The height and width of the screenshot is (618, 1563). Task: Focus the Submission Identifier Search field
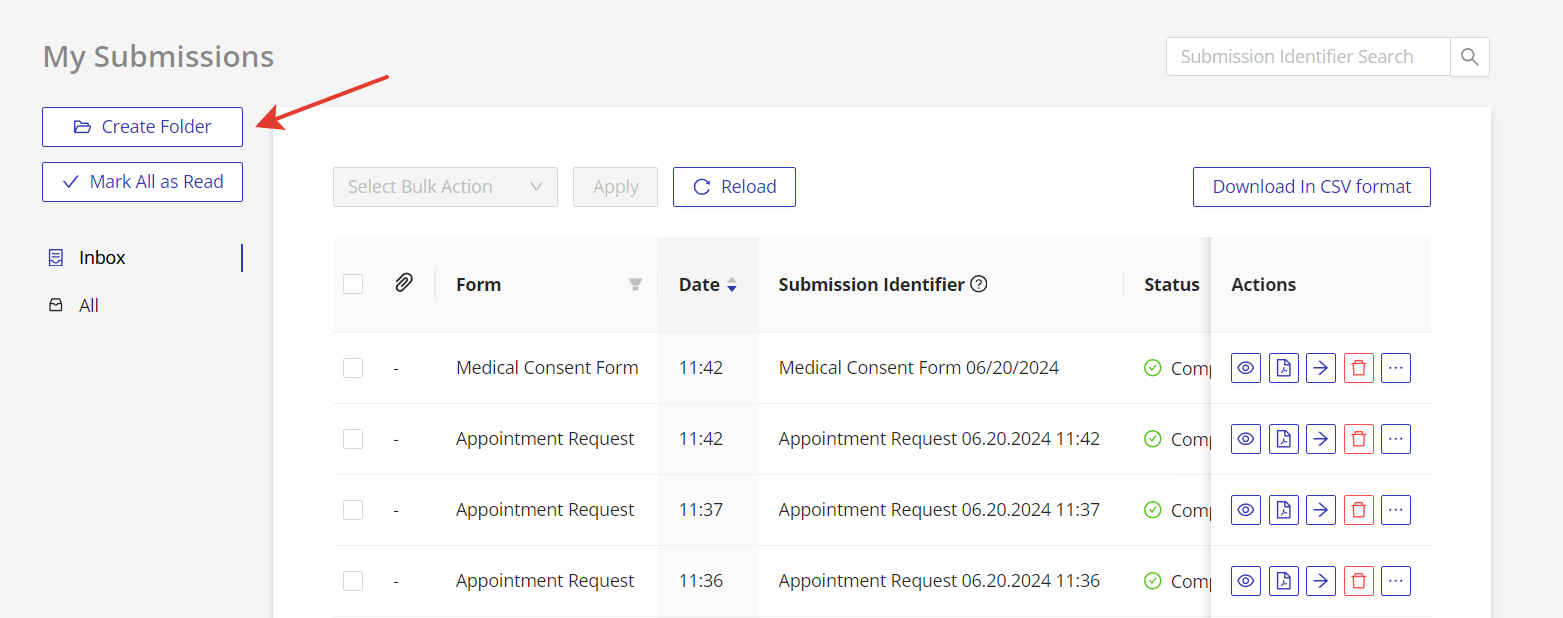coord(1307,57)
